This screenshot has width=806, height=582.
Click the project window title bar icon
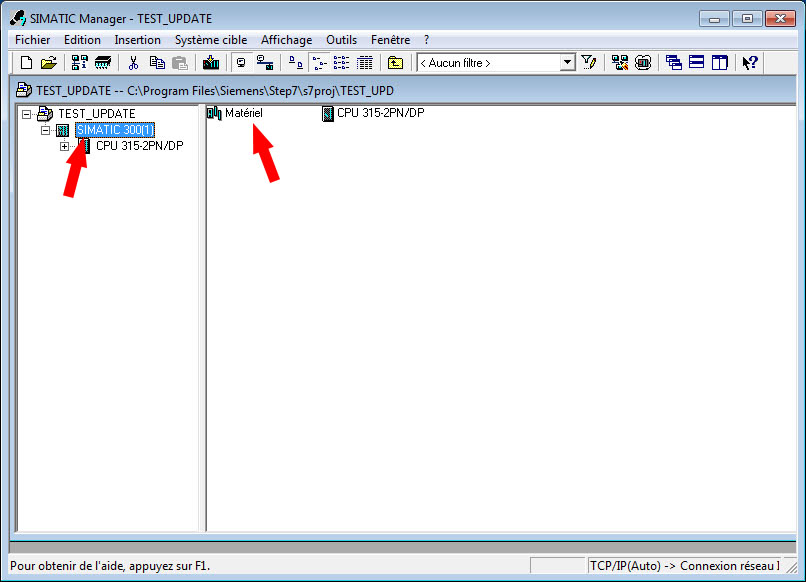pyautogui.click(x=24, y=90)
